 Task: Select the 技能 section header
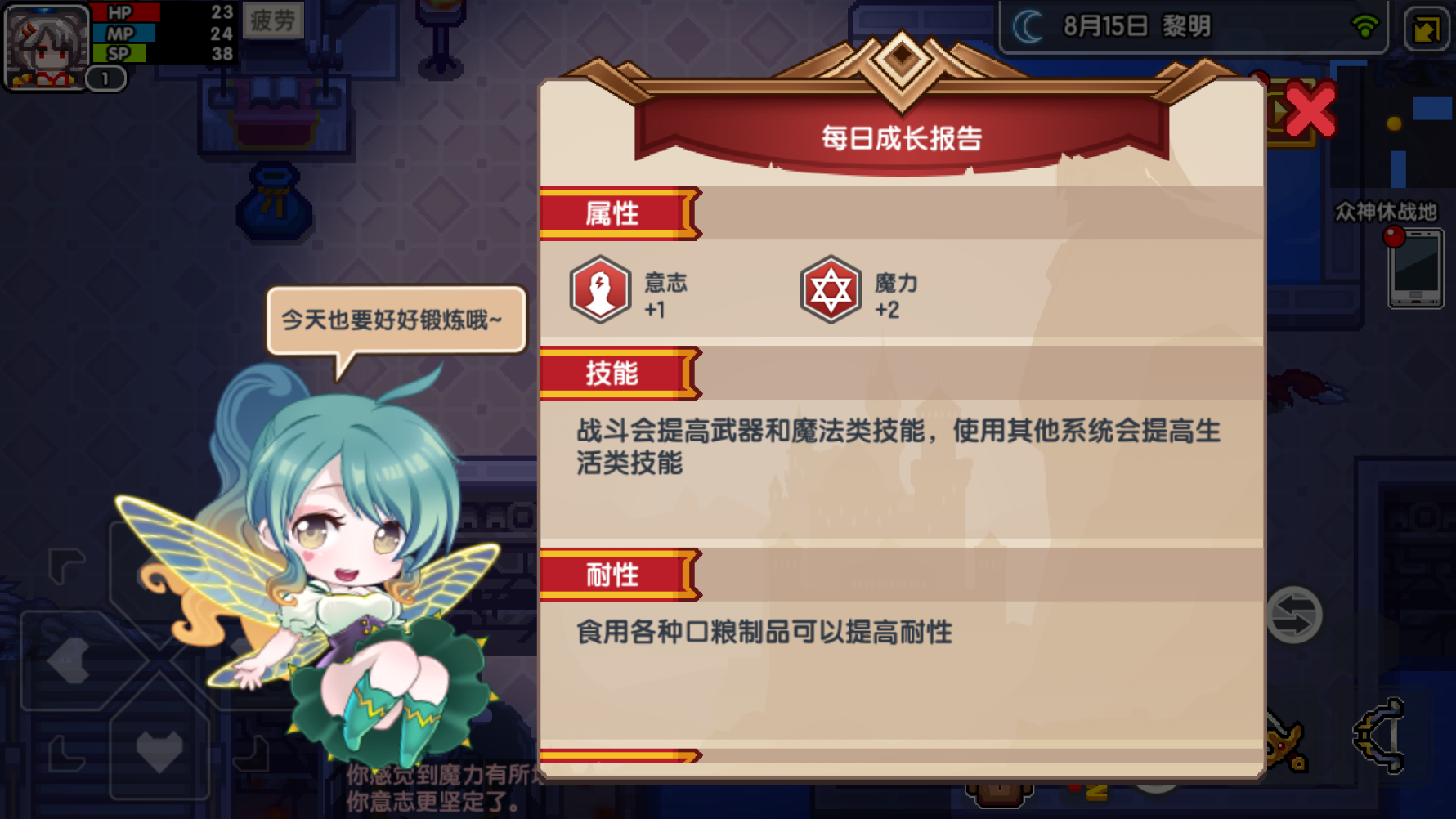click(x=620, y=374)
